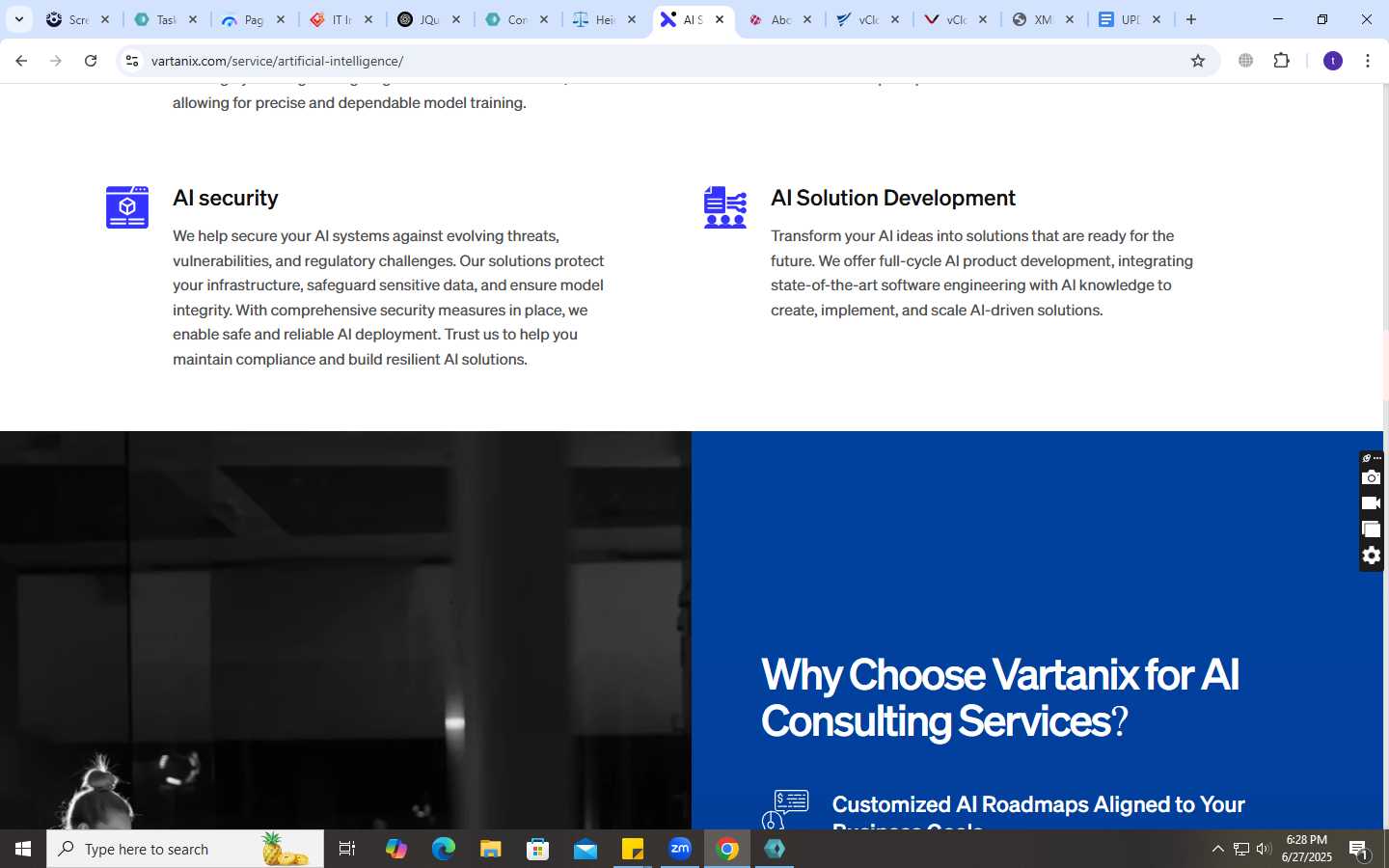Viewport: 1389px width, 868px height.
Task: Open Zoom from the taskbar
Action: tap(680, 849)
